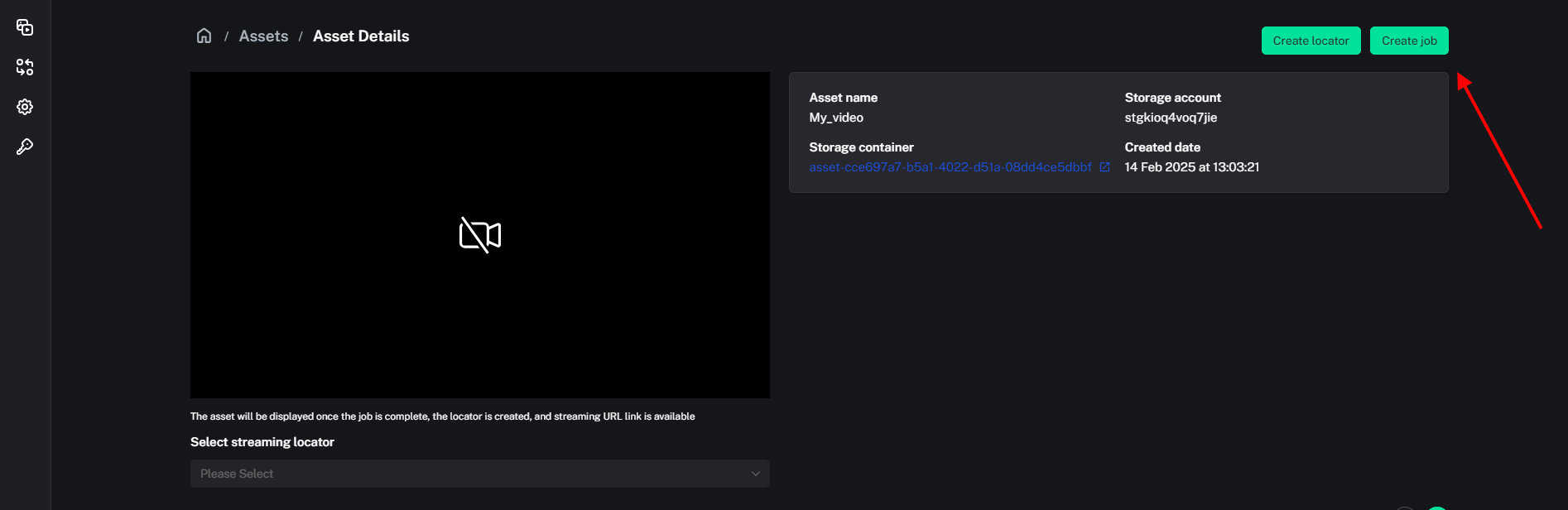
Task: Open the Select streaming locator dropdown
Action: 480,474
